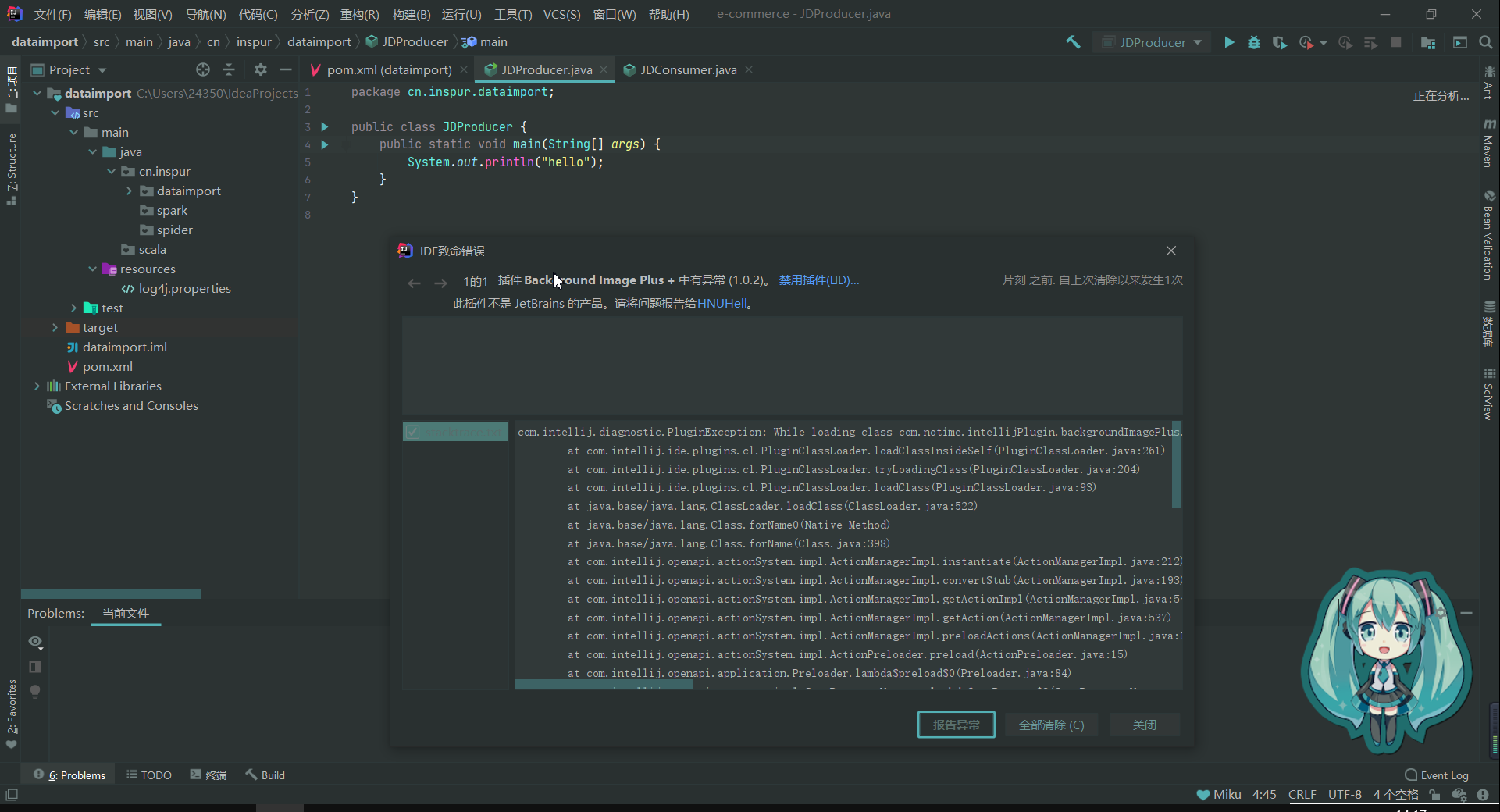Select opened file with the locate icon
This screenshot has width=1500, height=812.
click(203, 69)
